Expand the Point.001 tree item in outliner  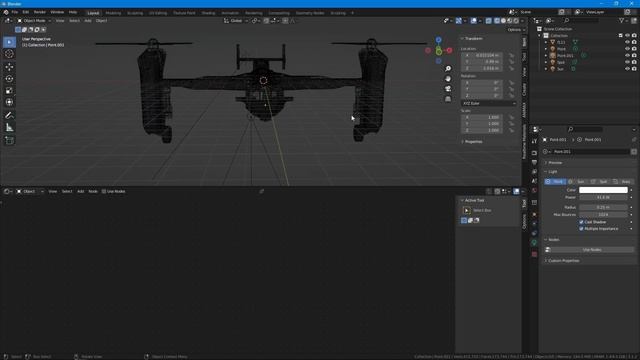point(546,56)
